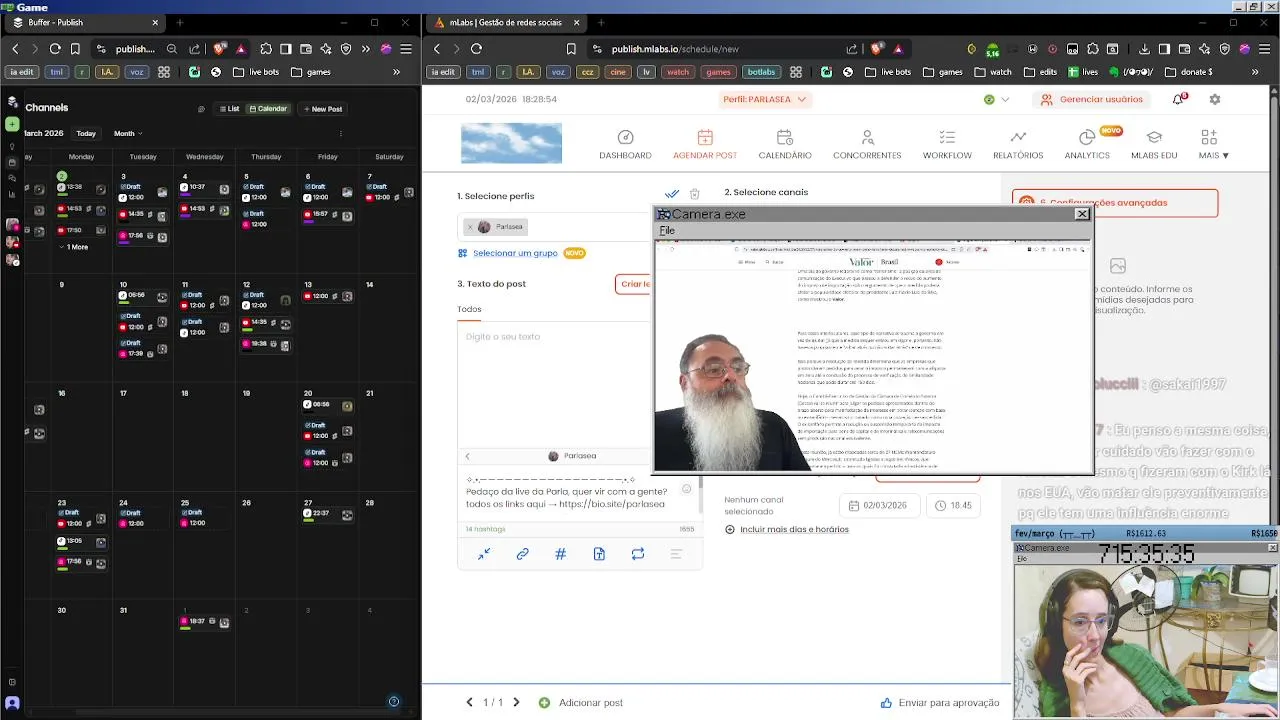Open the Dashboard section in mLabs
Screen dimensions: 1280x720
[x=625, y=145]
